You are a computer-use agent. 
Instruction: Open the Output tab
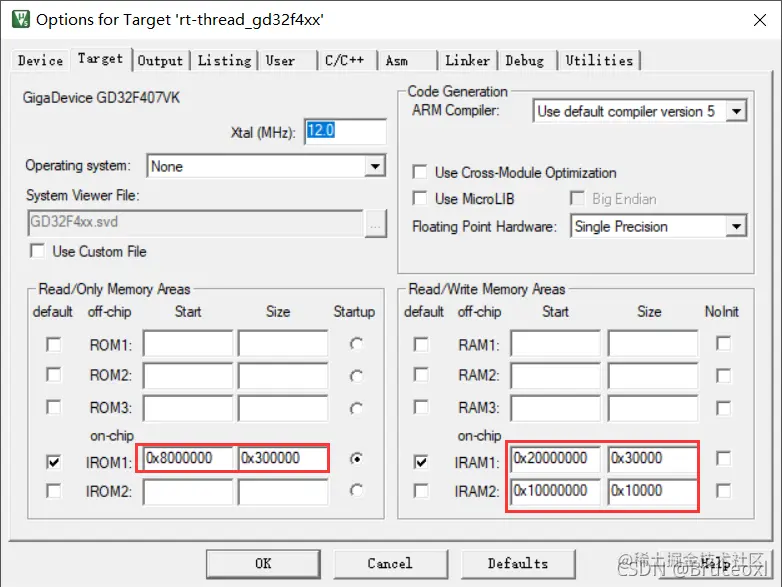(161, 61)
